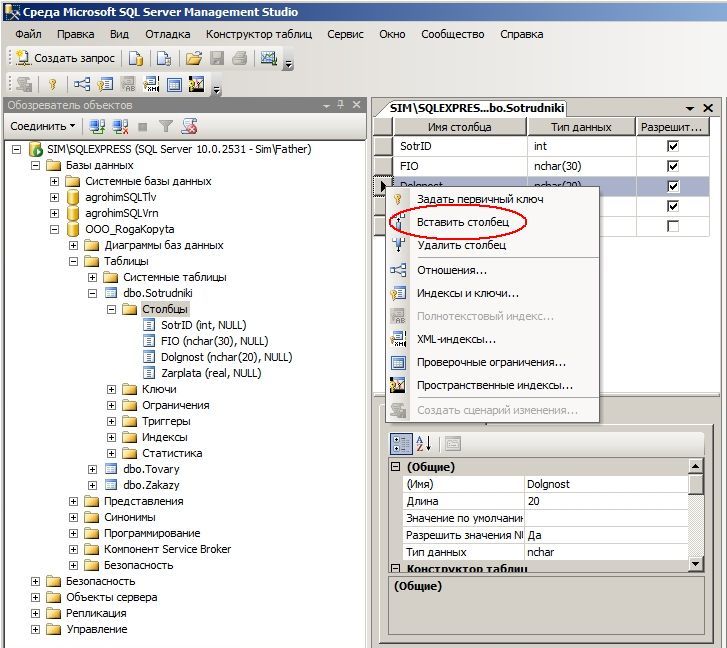Toggle allow nulls checkbox for Dolgnost row
The width and height of the screenshot is (727, 648).
point(672,186)
